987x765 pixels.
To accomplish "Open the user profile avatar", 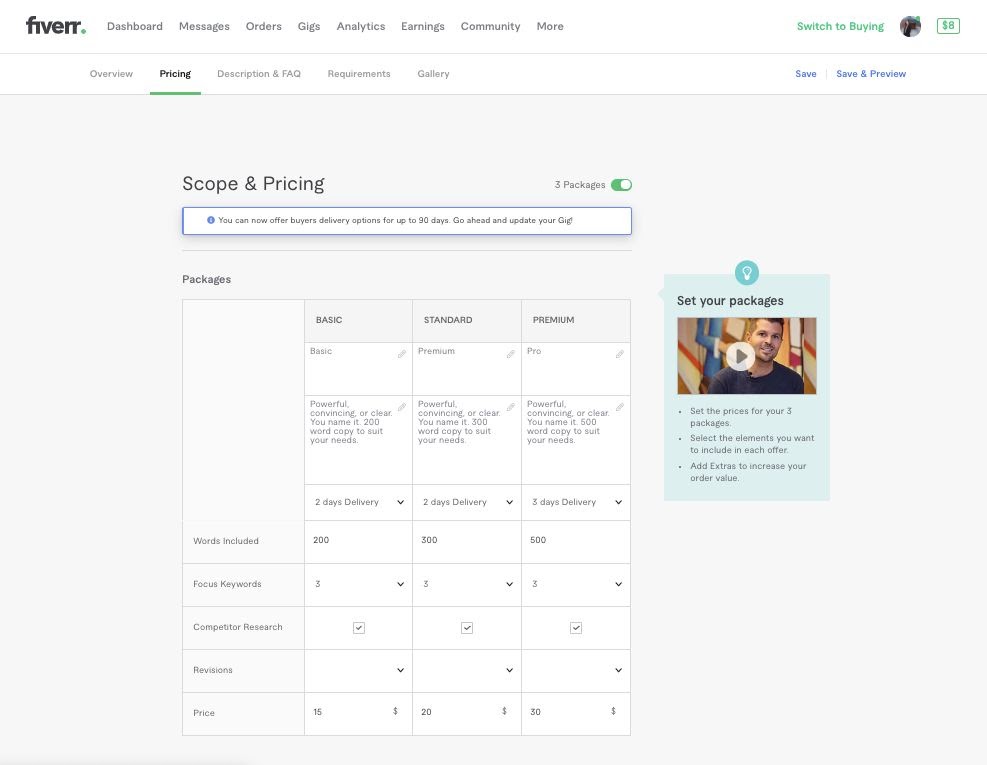I will click(910, 26).
